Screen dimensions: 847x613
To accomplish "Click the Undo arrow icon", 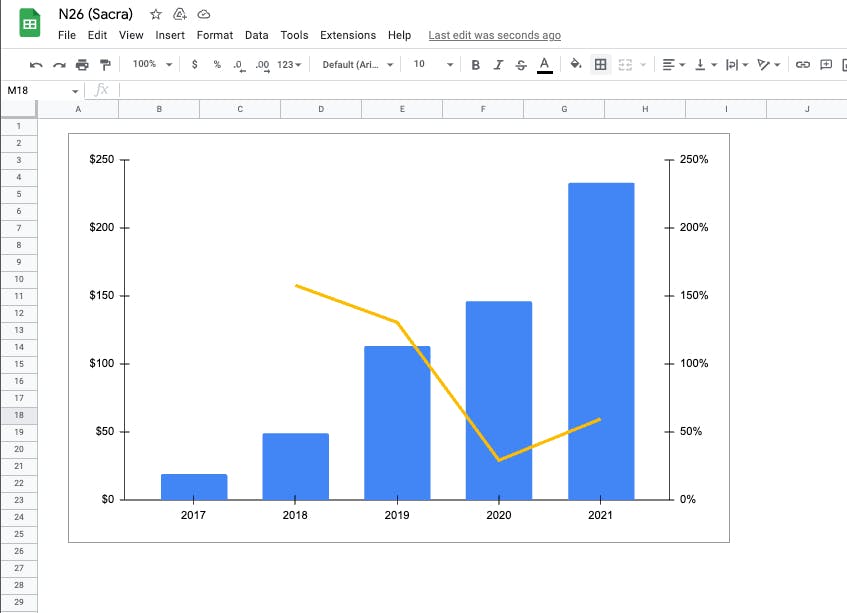I will point(36,65).
